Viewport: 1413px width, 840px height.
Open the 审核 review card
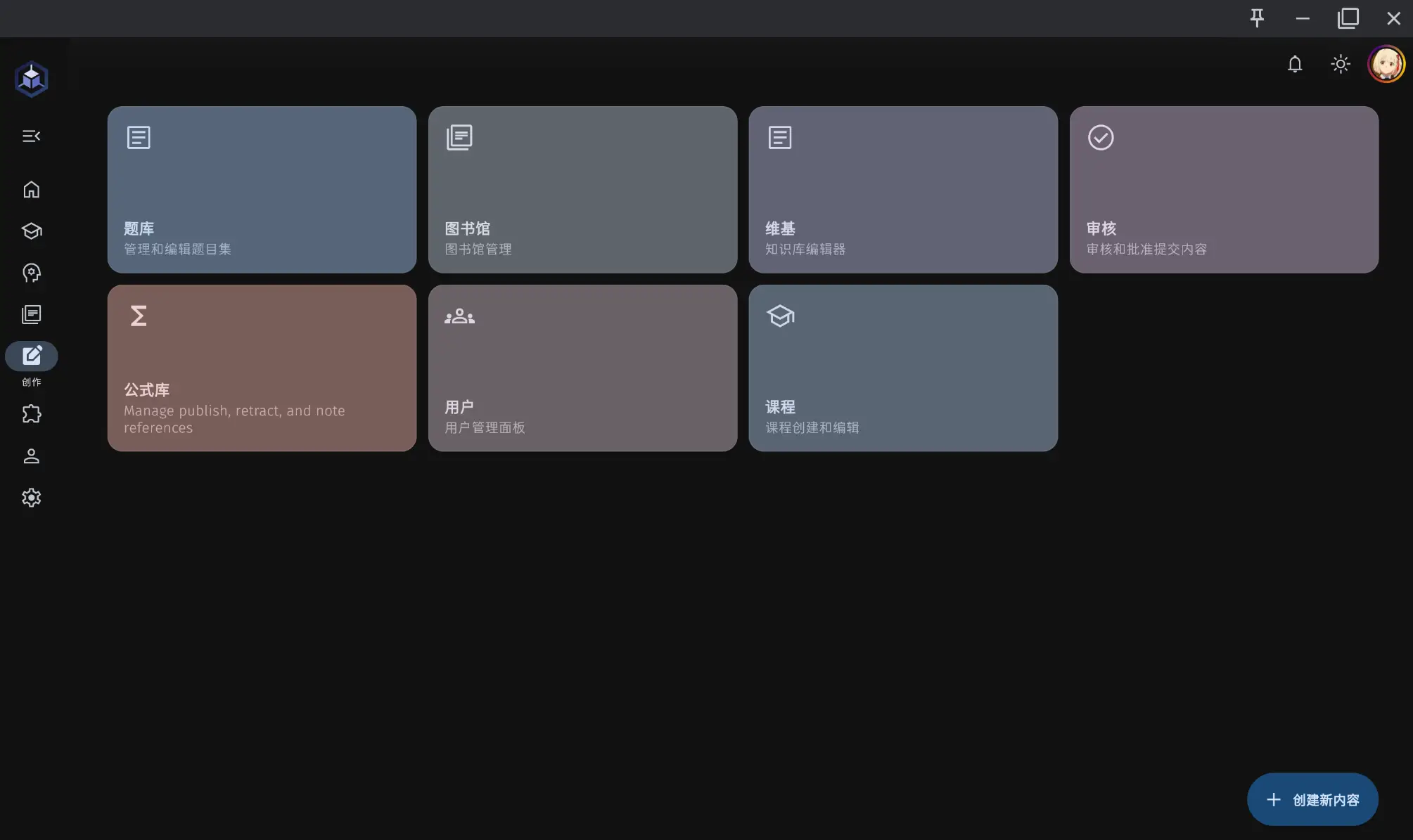[1224, 190]
